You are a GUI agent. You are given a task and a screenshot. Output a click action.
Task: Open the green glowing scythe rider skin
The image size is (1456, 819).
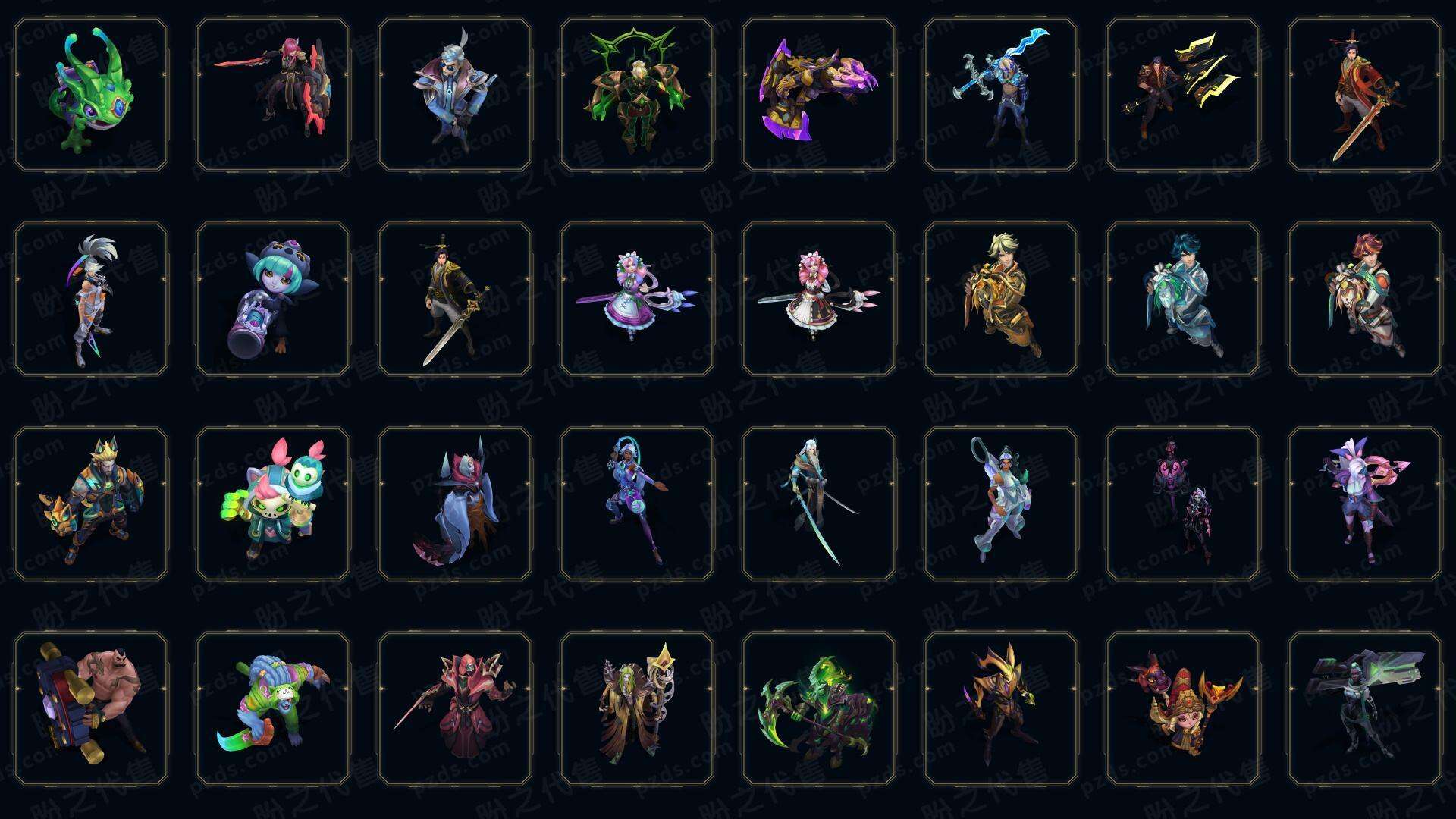point(819,708)
